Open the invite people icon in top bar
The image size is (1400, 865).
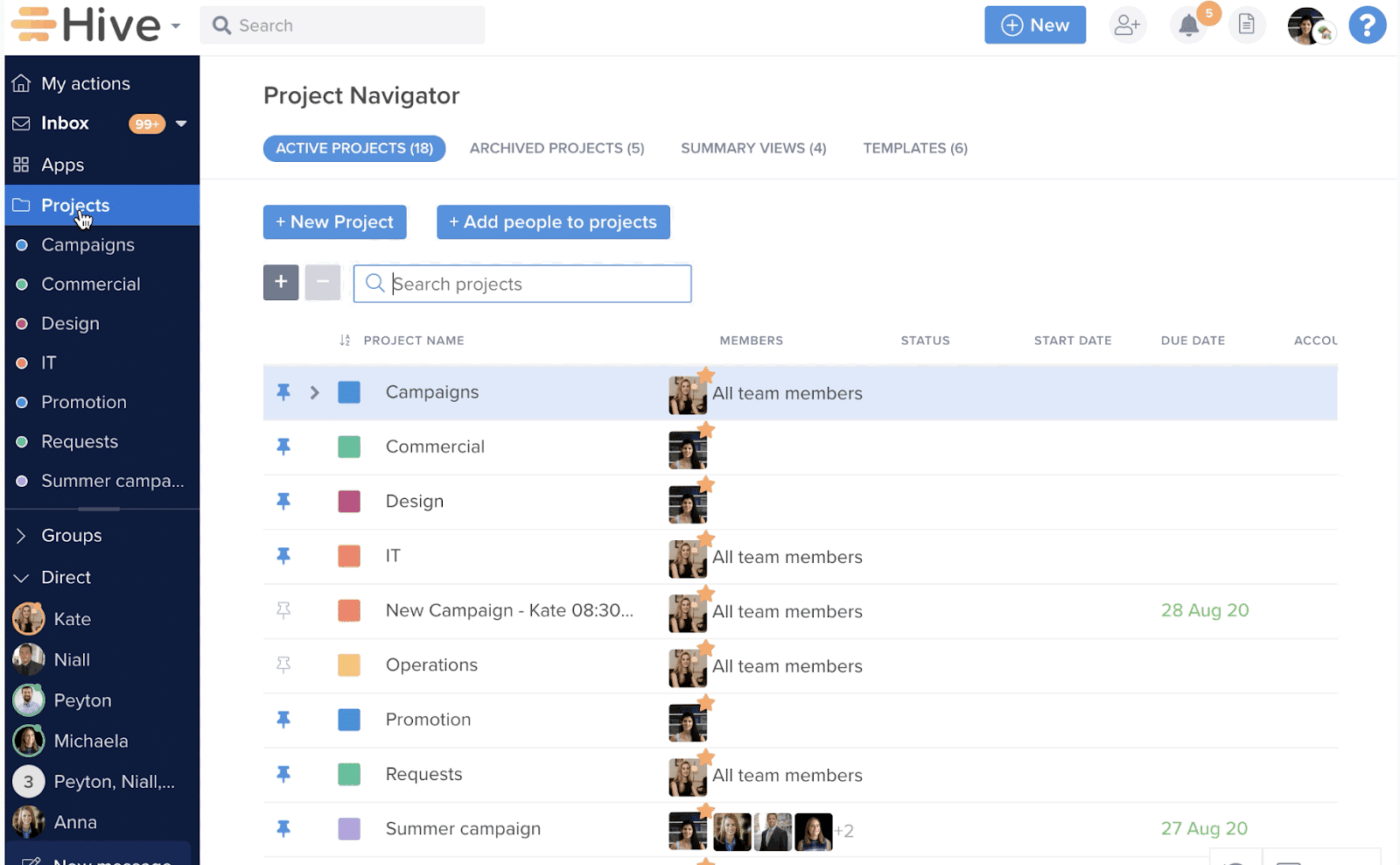pos(1127,25)
